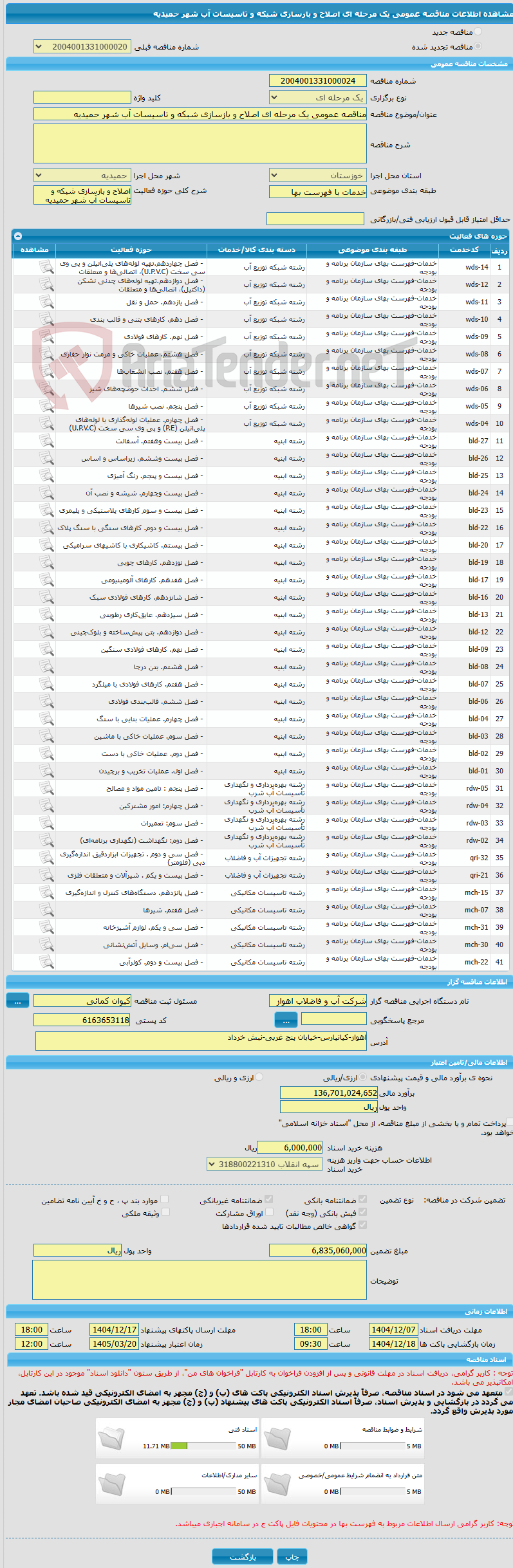This screenshot has height=1568, width=513.
Task: Sort by the کدحدمت column header
Action: coord(464,250)
